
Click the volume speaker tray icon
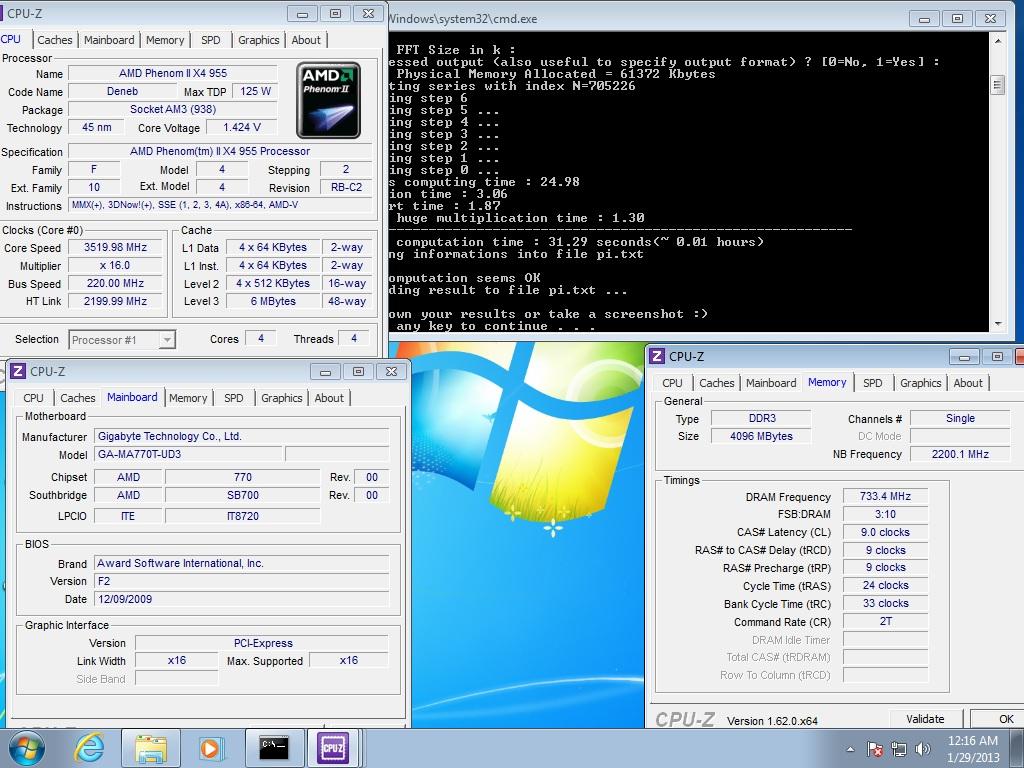tap(923, 749)
